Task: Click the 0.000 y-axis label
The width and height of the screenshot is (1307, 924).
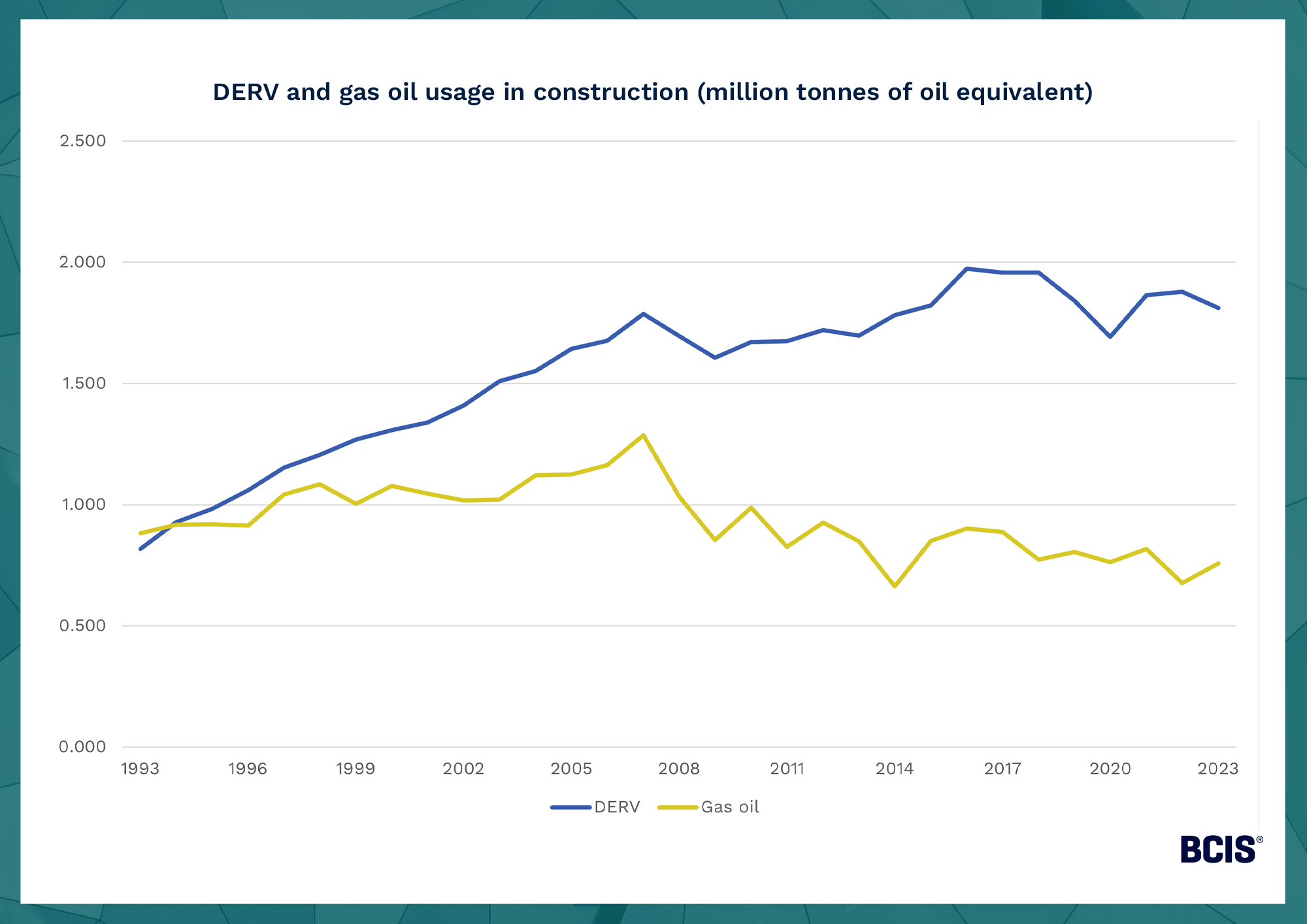Action: [x=82, y=747]
